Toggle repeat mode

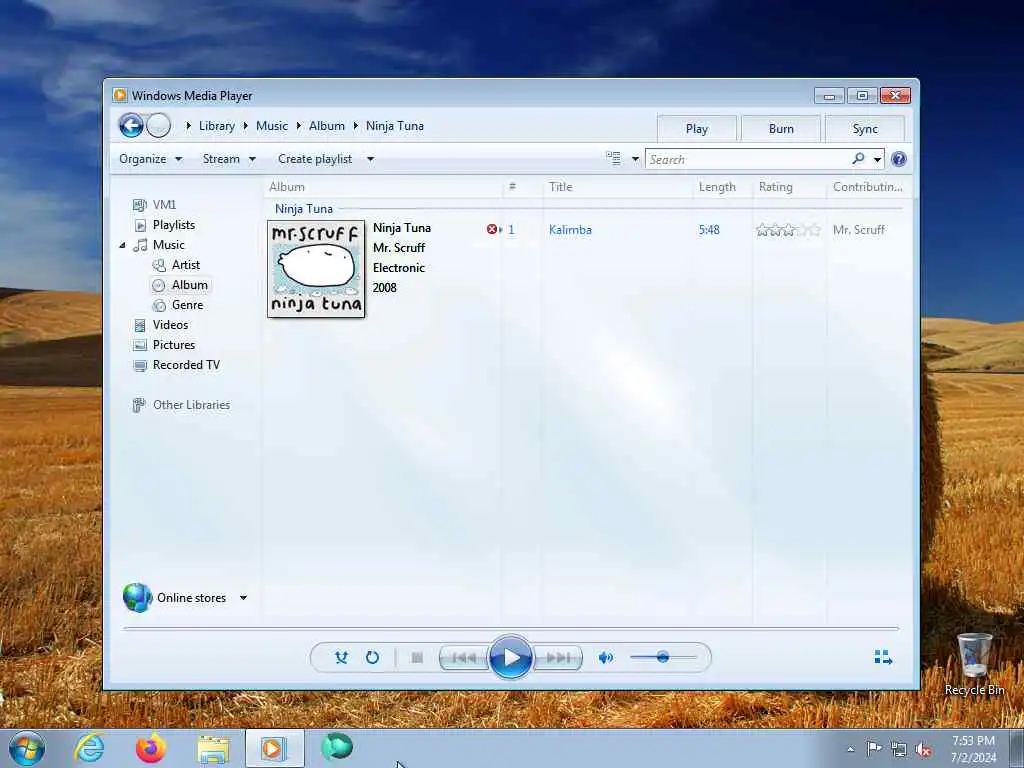[x=372, y=658]
